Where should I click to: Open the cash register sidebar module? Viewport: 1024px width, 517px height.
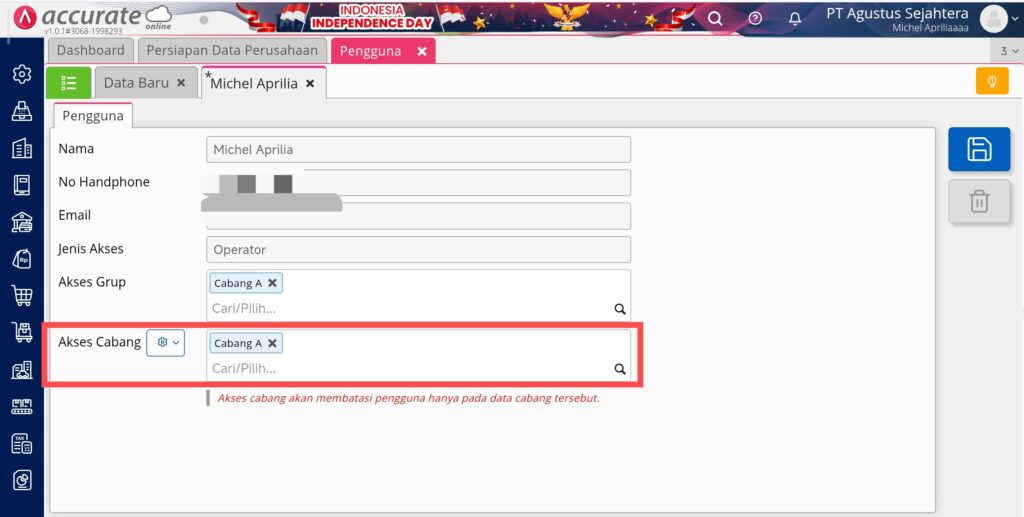[22, 111]
